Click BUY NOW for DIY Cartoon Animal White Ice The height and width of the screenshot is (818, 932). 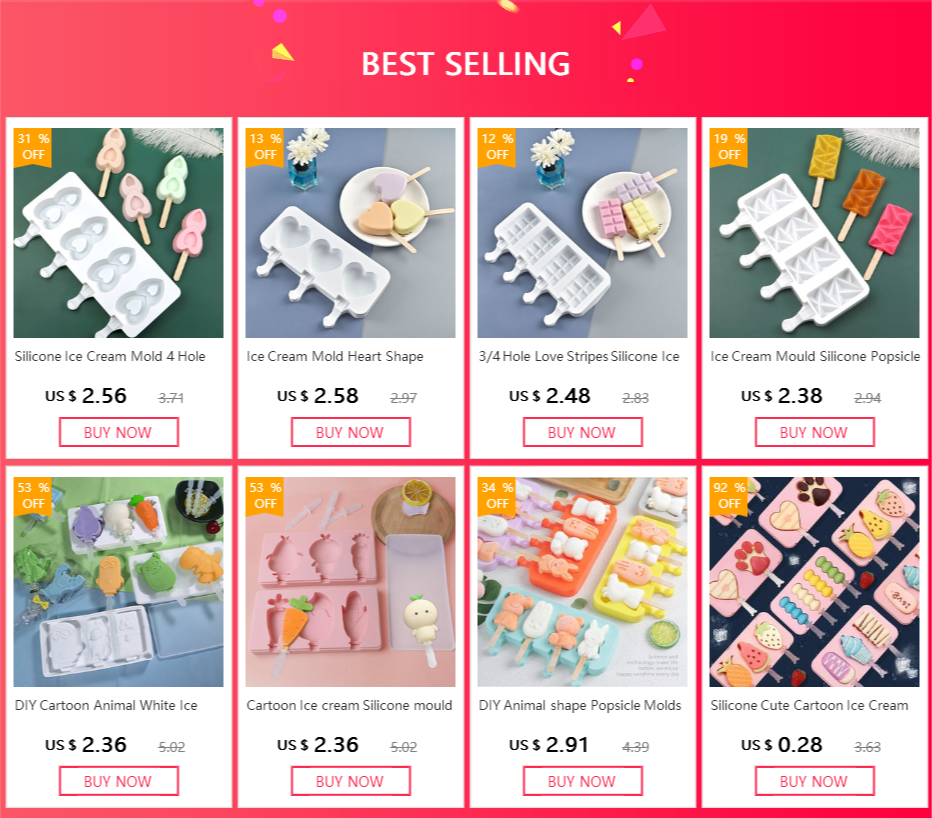(x=118, y=781)
